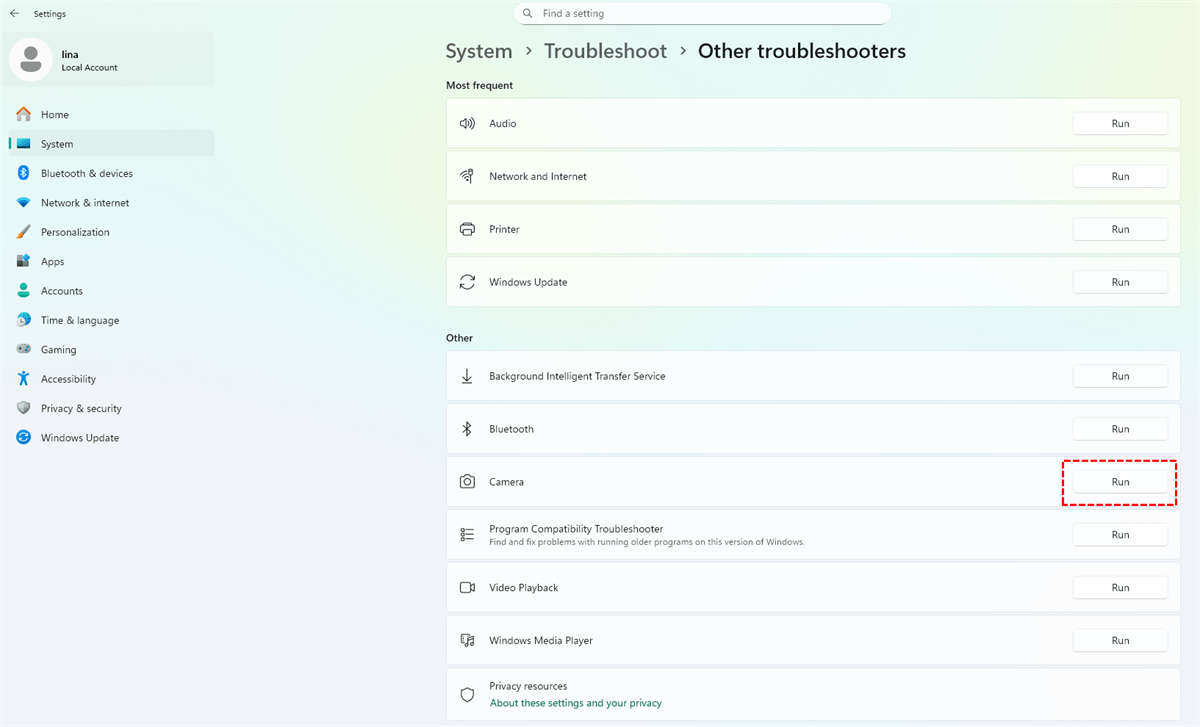The width and height of the screenshot is (1200, 727).
Task: Click the Bluetooth & devices sidebar icon
Action: [23, 173]
